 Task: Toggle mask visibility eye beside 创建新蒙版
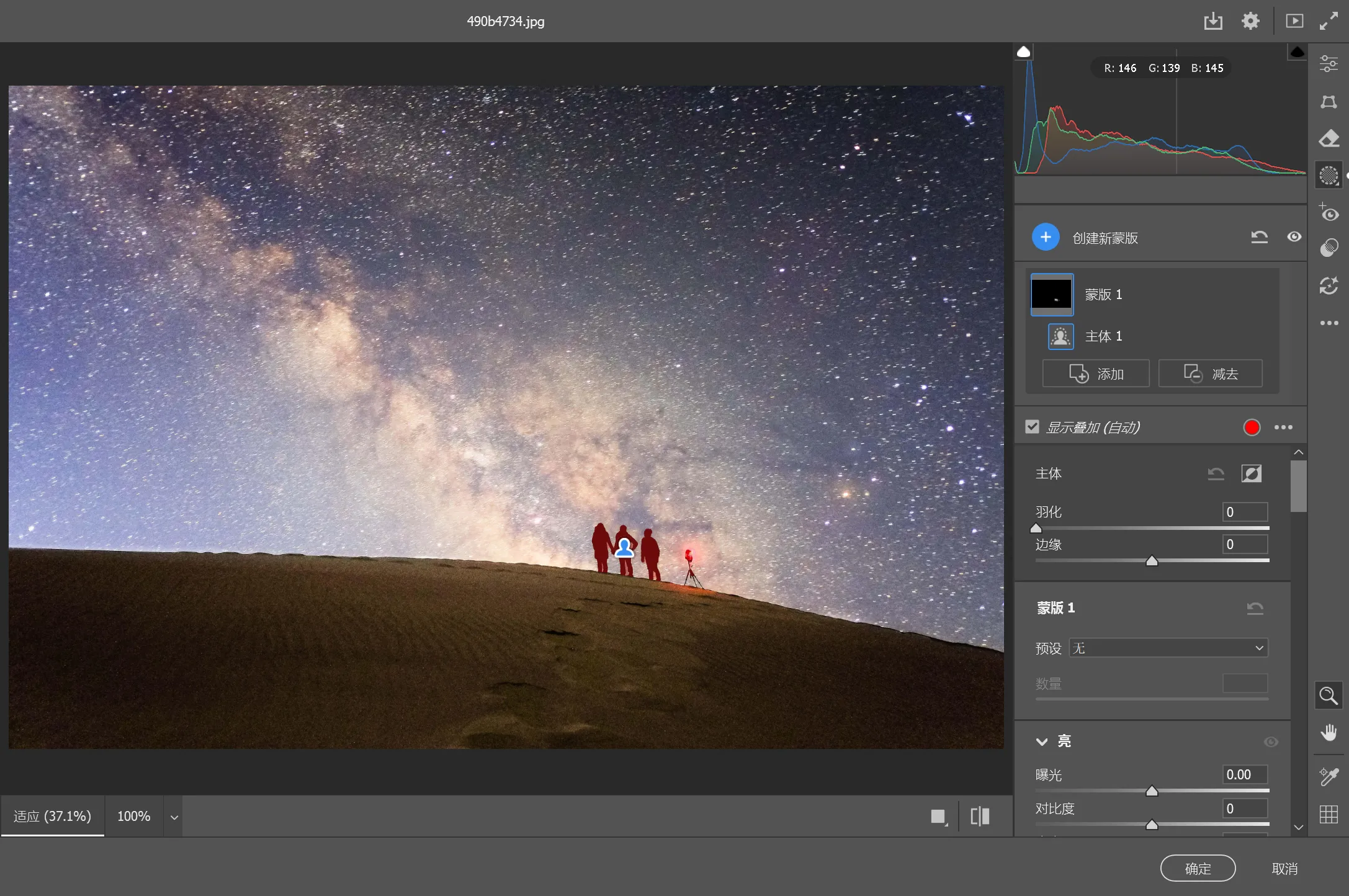[1294, 237]
